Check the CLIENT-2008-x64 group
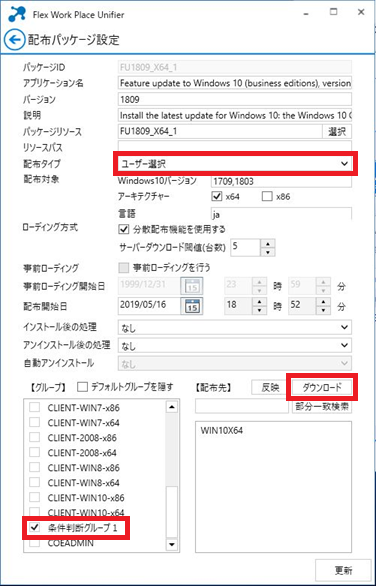Viewport: 376px width, 586px height. 34,453
